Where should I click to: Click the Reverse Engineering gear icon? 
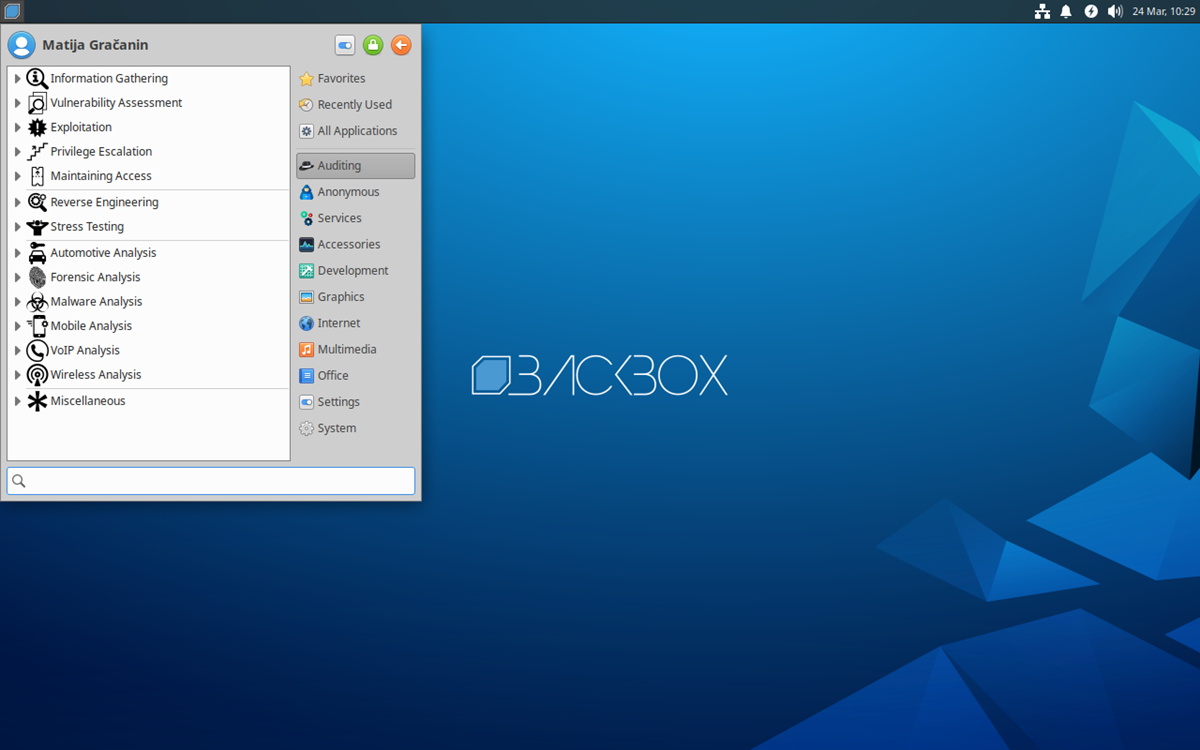point(37,202)
